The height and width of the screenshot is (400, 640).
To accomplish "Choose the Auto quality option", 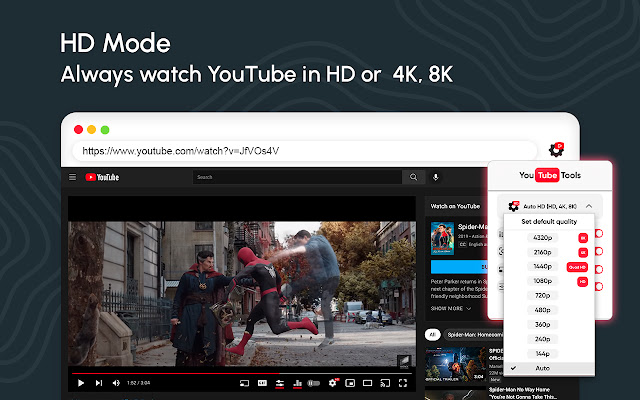I will pos(549,368).
